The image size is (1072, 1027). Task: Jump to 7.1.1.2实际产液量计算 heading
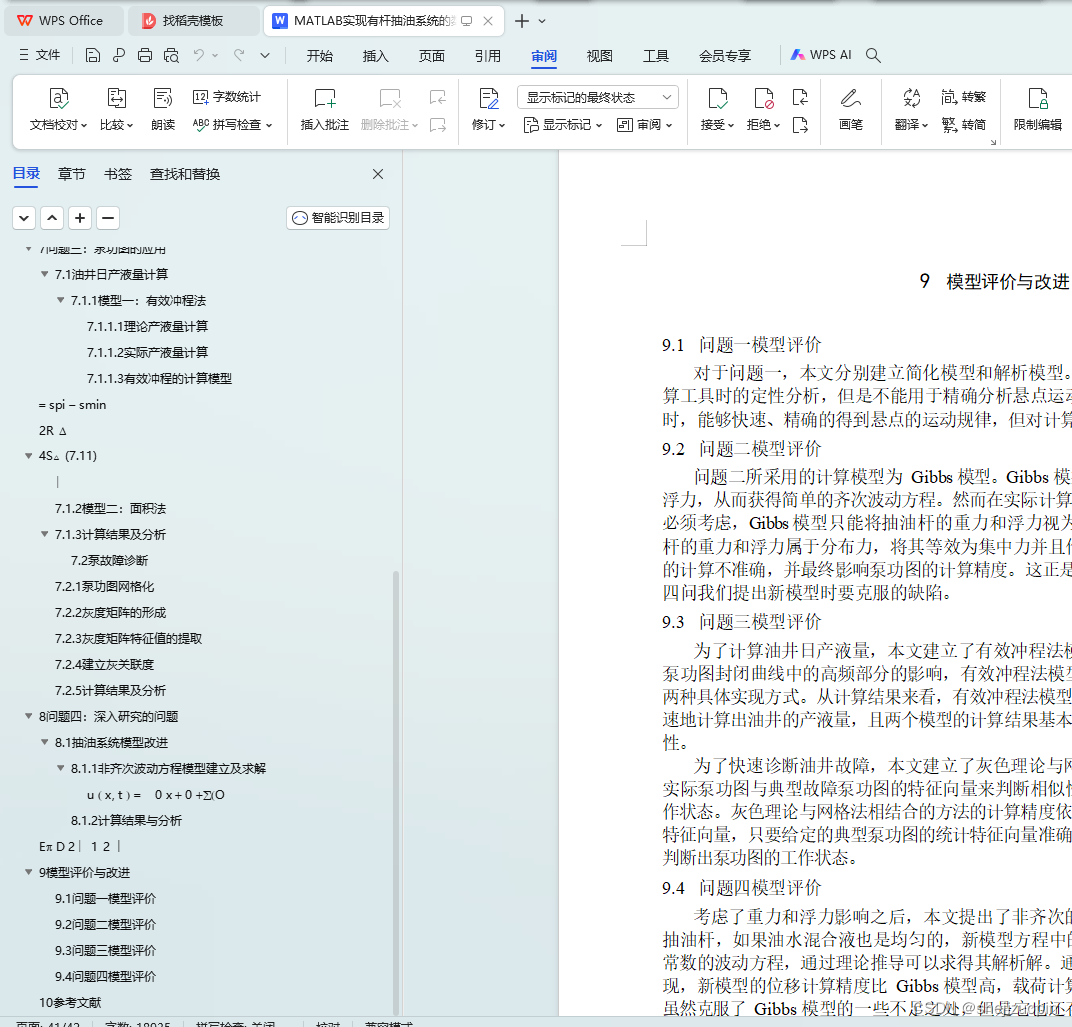(x=147, y=352)
